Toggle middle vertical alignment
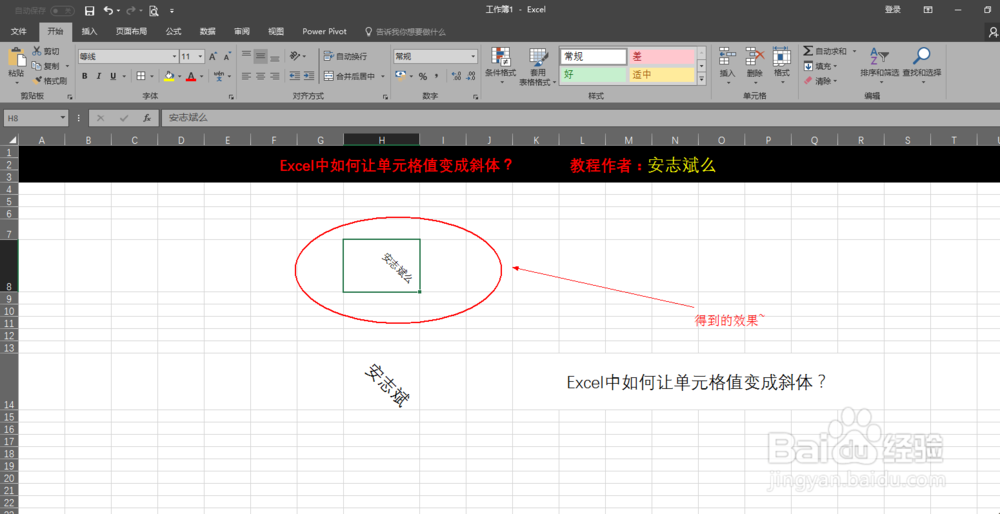Viewport: 1000px width, 514px height. click(x=260, y=56)
